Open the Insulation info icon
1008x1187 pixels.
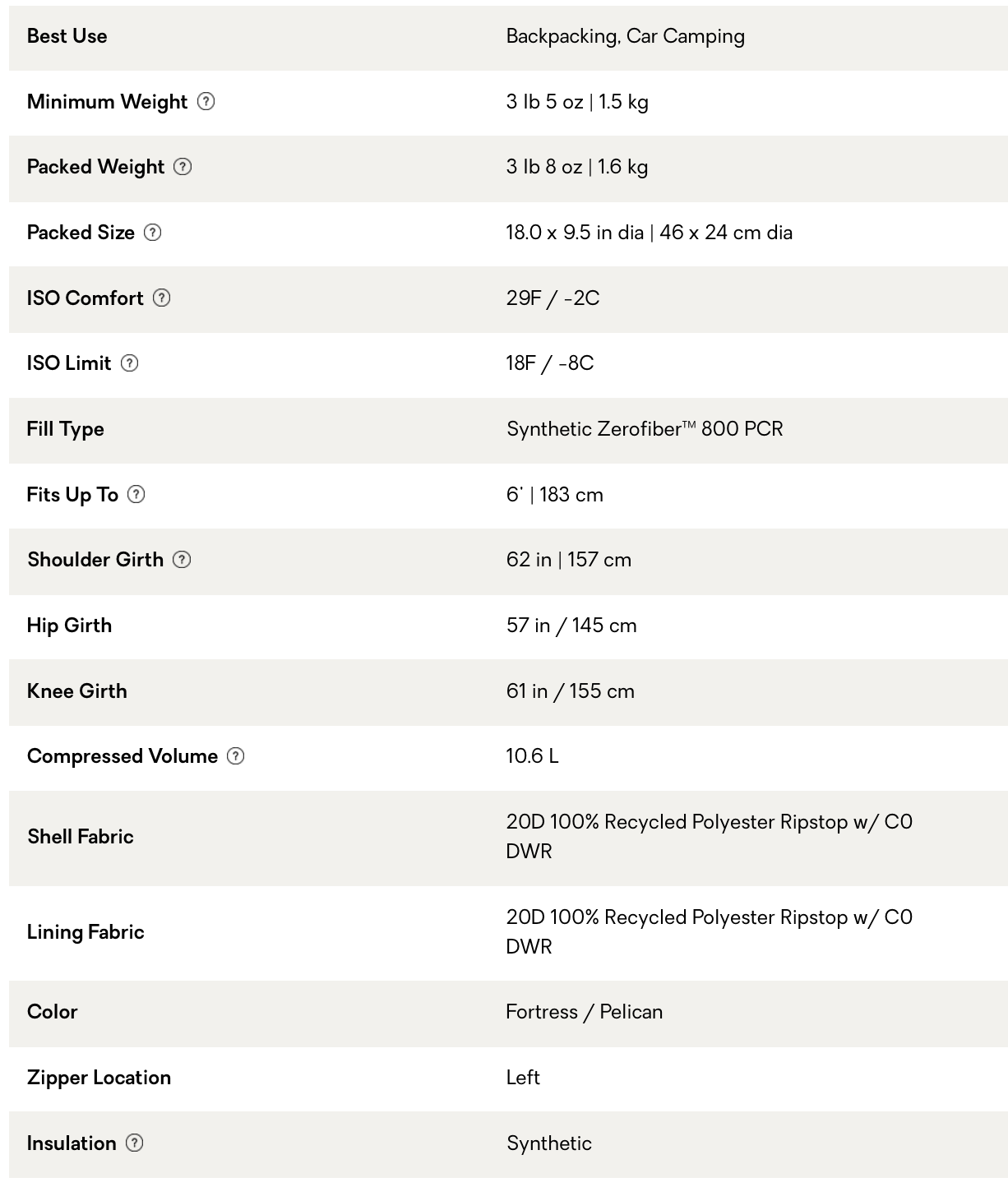[x=135, y=1143]
